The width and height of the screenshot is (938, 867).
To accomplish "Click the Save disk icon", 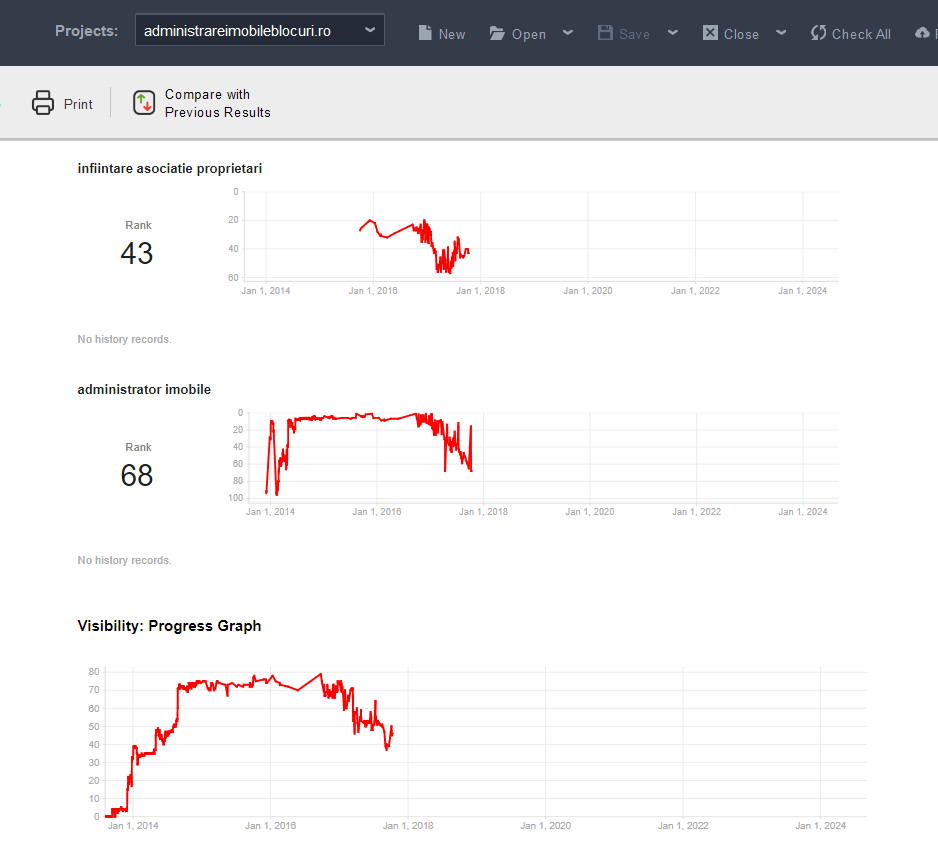I will tap(605, 33).
